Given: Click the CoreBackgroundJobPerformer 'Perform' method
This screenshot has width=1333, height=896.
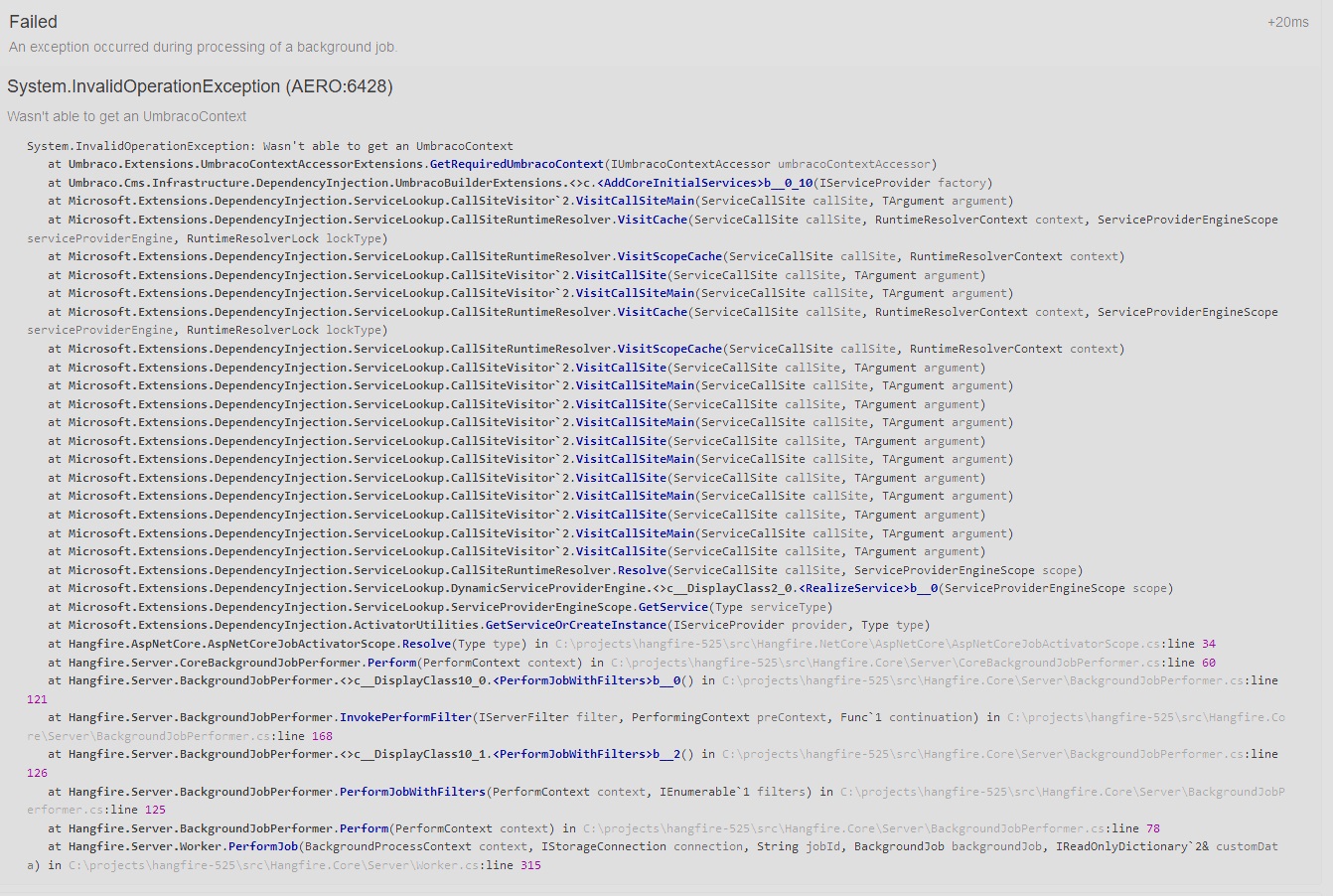Looking at the screenshot, I should tap(391, 663).
